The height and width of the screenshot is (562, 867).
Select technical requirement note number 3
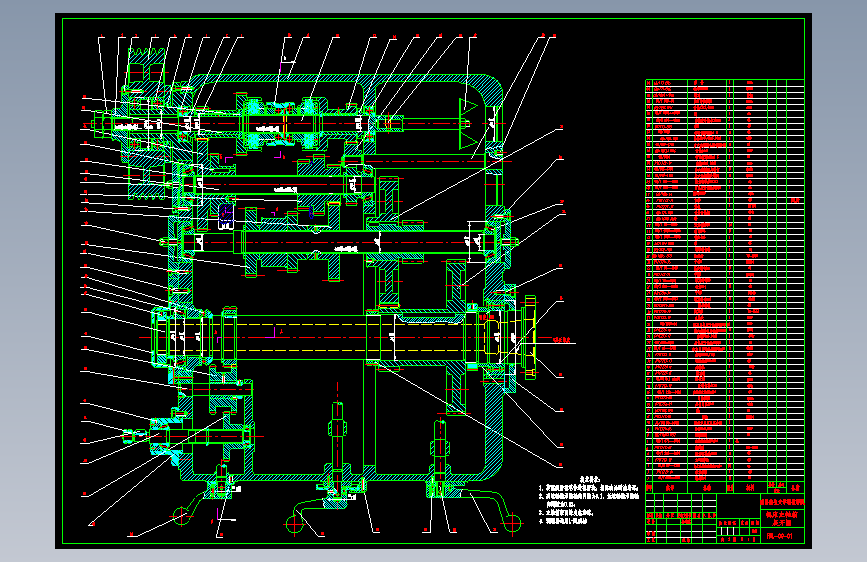567,513
